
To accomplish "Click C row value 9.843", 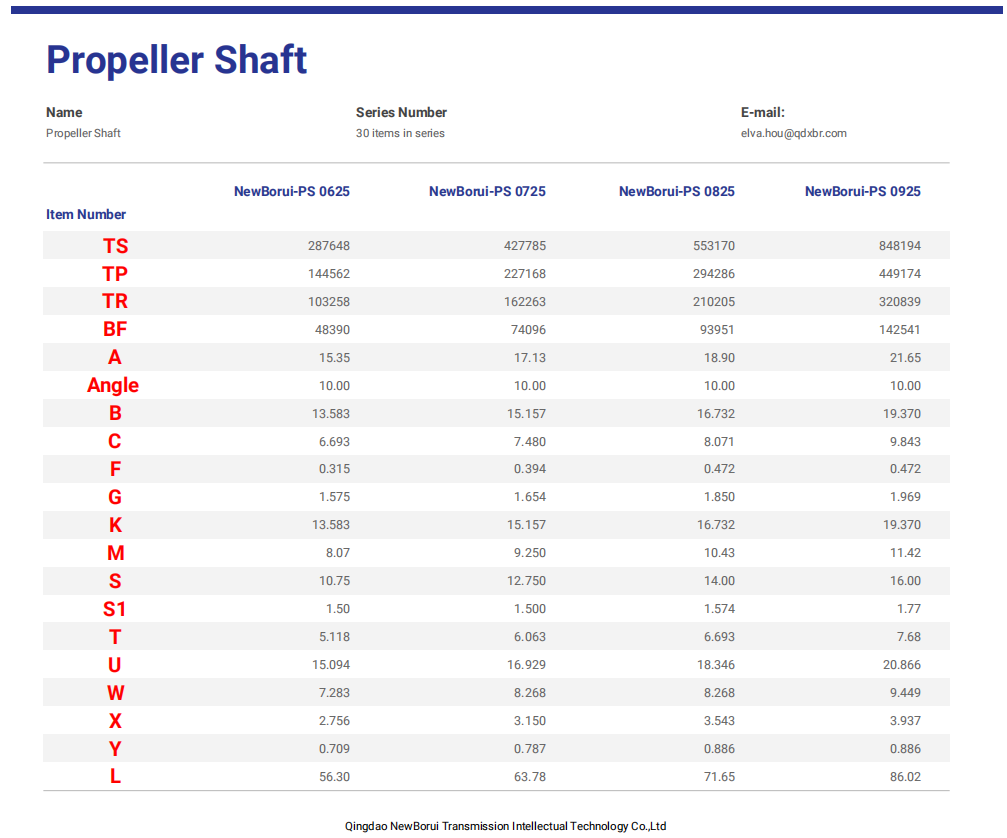I will (x=905, y=442).
